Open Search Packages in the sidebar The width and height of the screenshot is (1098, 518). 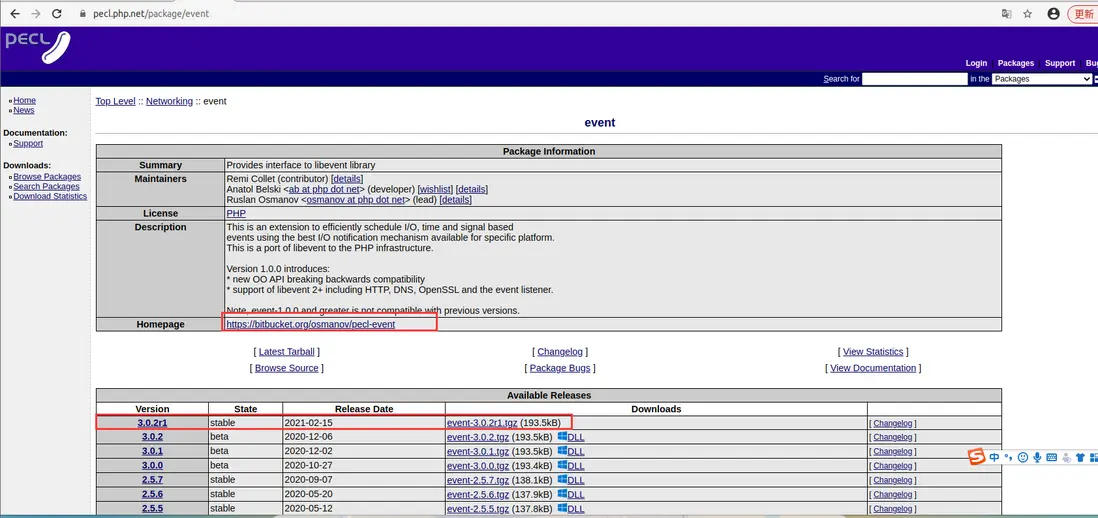point(46,187)
